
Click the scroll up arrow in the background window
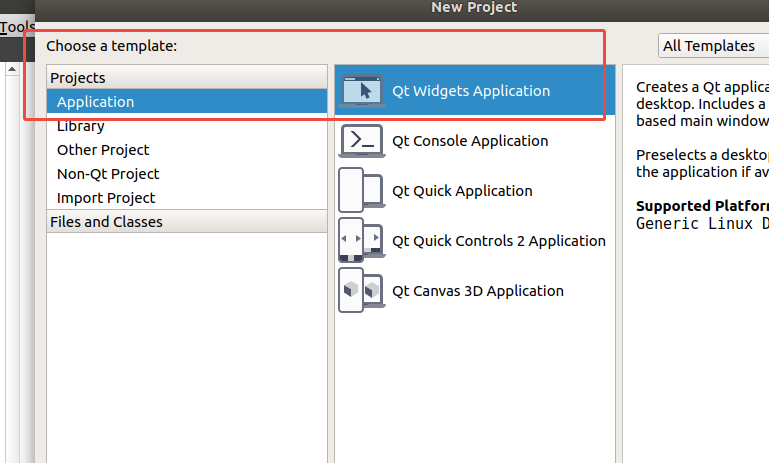coord(12,69)
